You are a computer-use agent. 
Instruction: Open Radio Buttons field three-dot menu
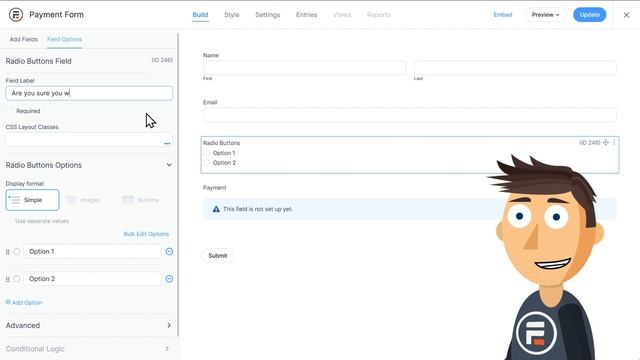click(x=614, y=142)
